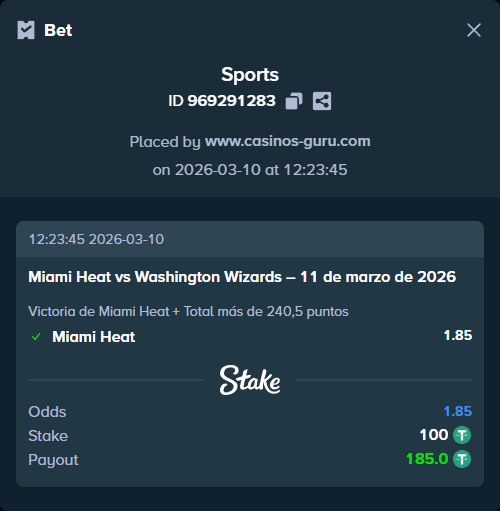
Task: Click the 100 stake amount
Action: point(434,435)
